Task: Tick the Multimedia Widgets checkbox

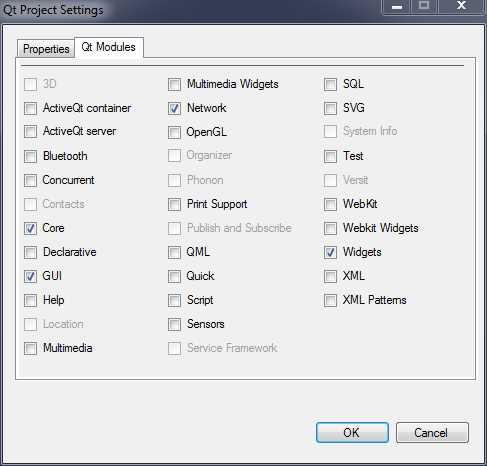Action: click(x=174, y=84)
